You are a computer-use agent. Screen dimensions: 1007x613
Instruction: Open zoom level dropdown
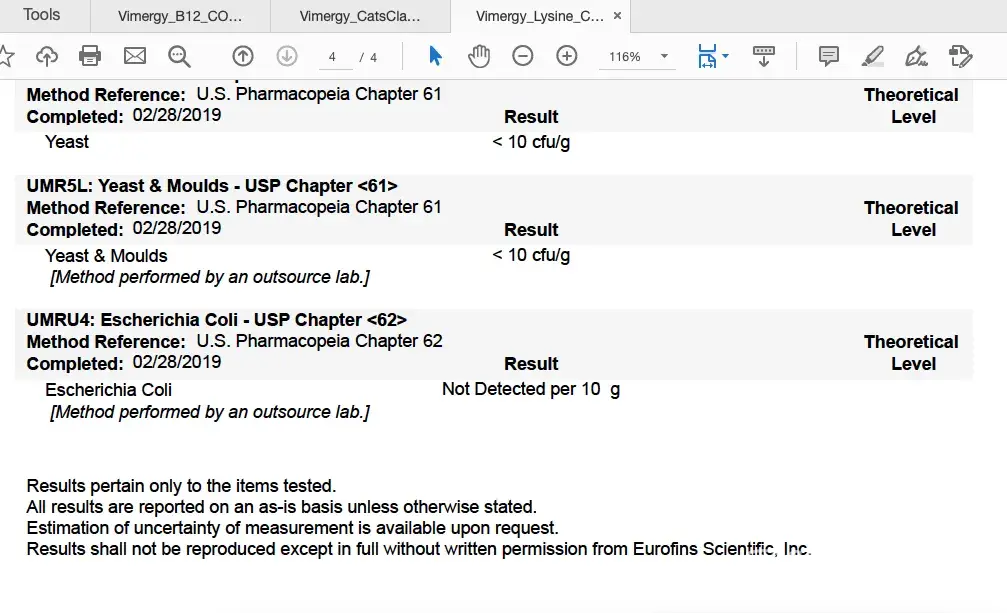[664, 56]
